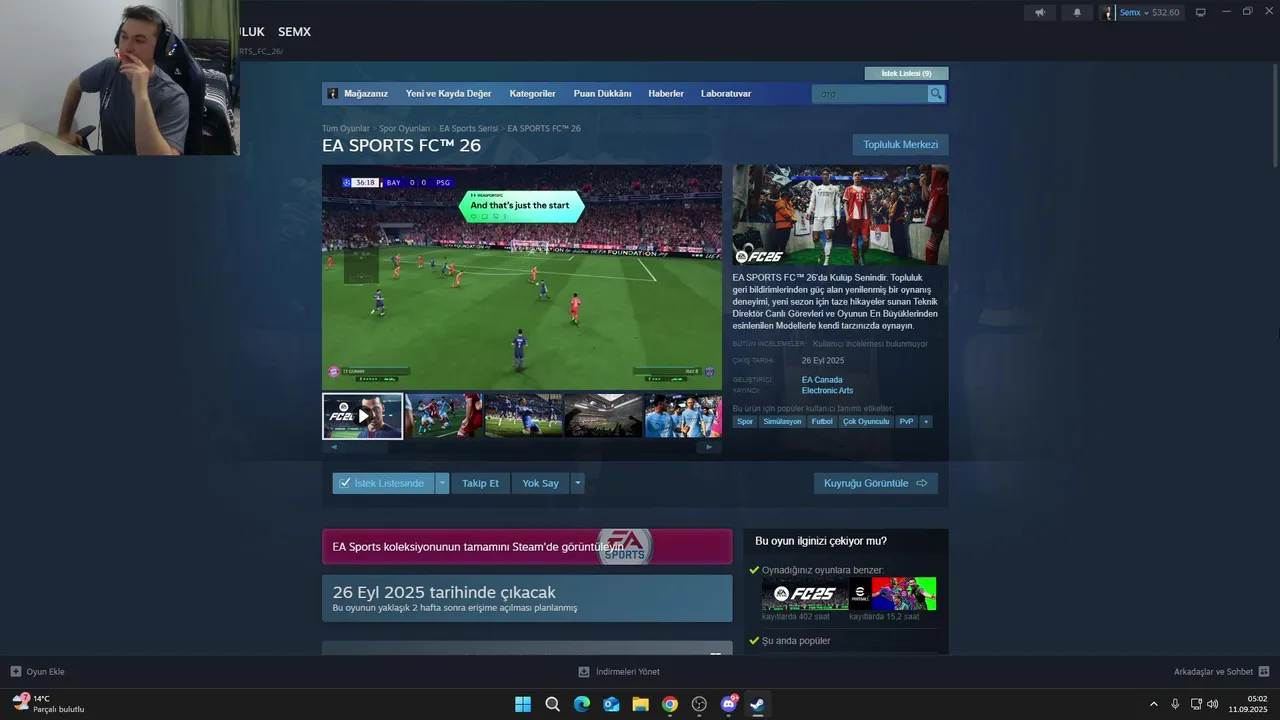1280x720 pixels.
Task: Select the second screenshot thumbnail with red player
Action: point(443,416)
